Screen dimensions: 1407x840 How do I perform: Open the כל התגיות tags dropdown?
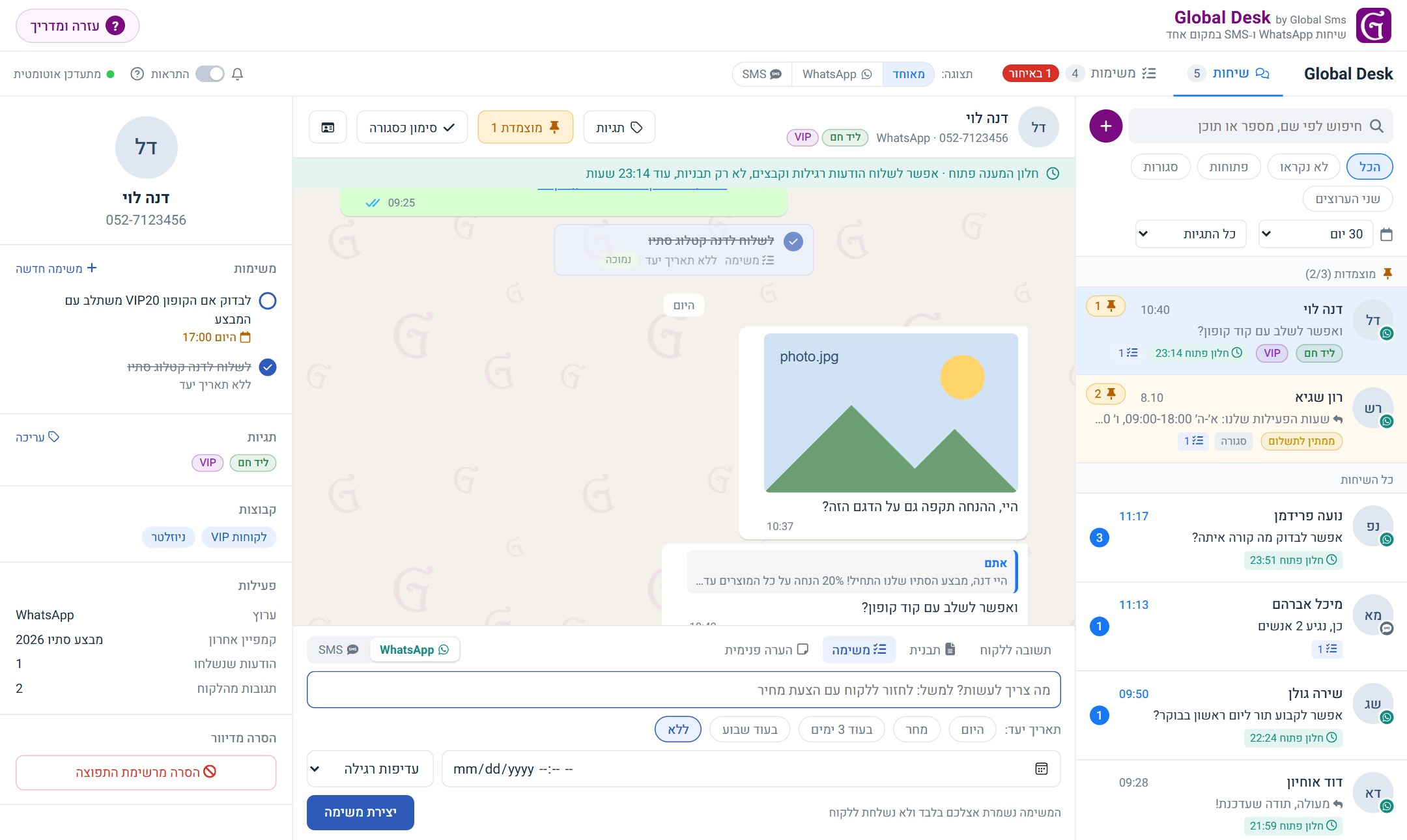pos(1191,234)
